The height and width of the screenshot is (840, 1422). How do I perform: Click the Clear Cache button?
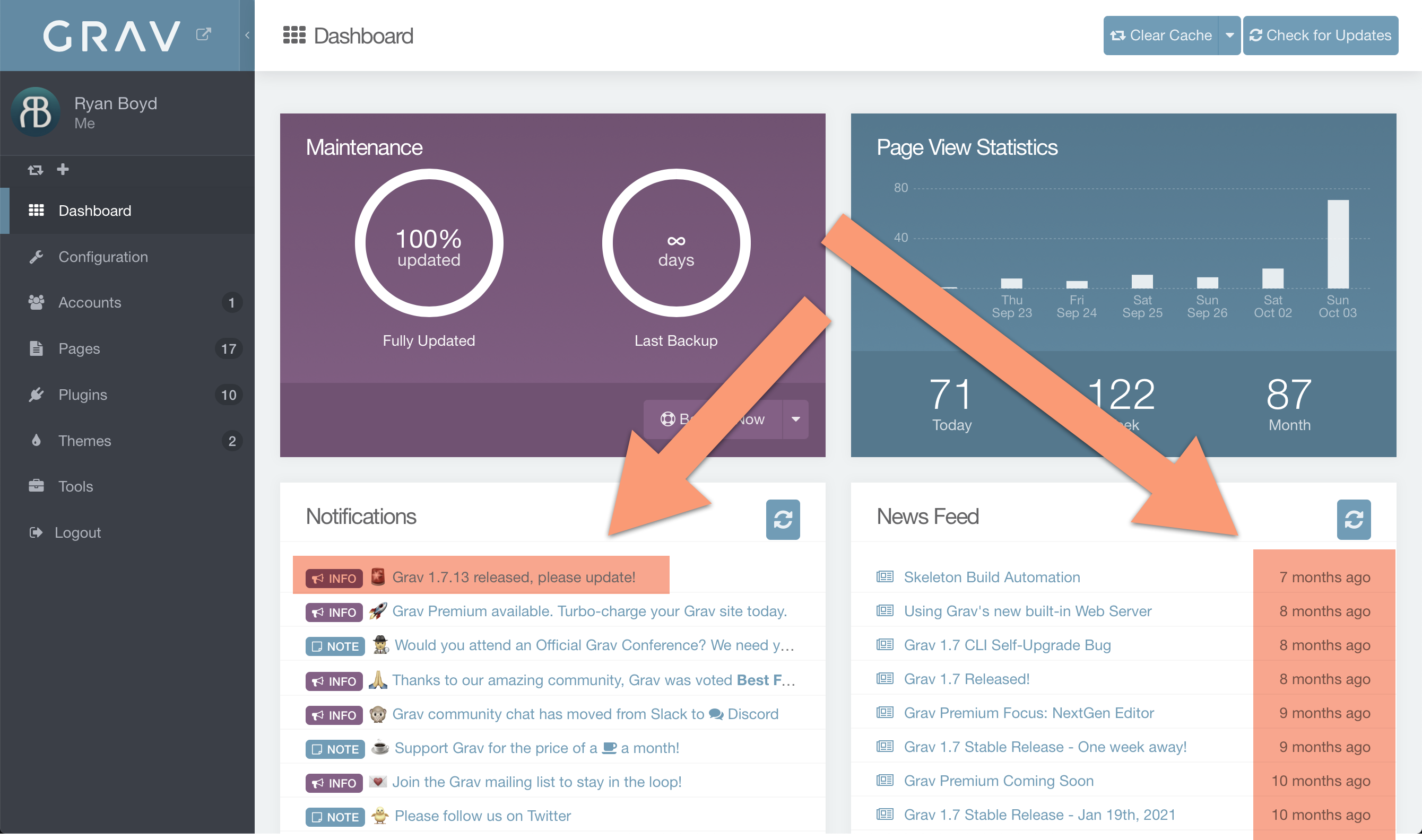(x=1160, y=36)
